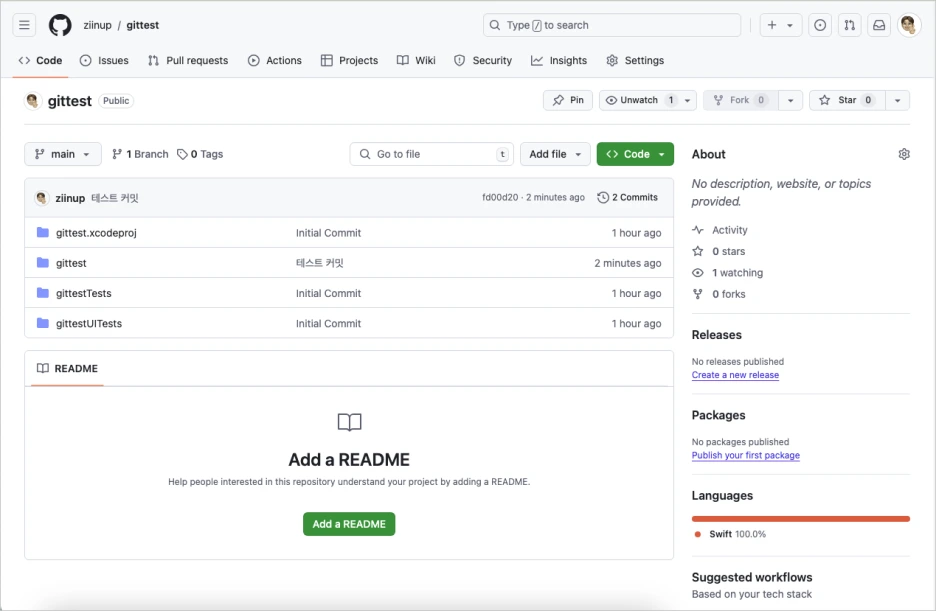Expand the Unwatch notifications dropdown
The image size is (936, 611).
pos(687,100)
